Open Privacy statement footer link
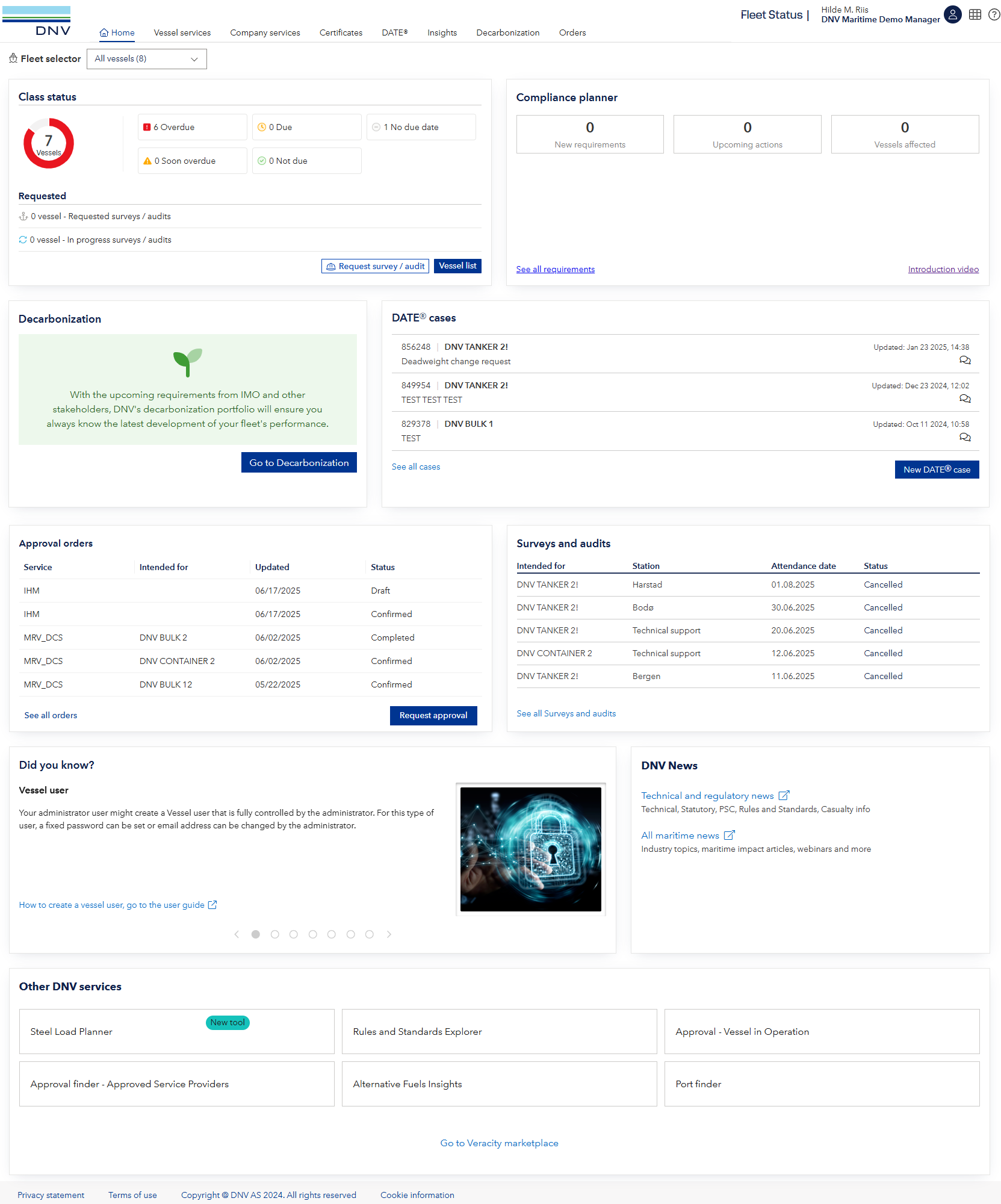Viewport: 1001px width, 1204px height. [x=51, y=1195]
